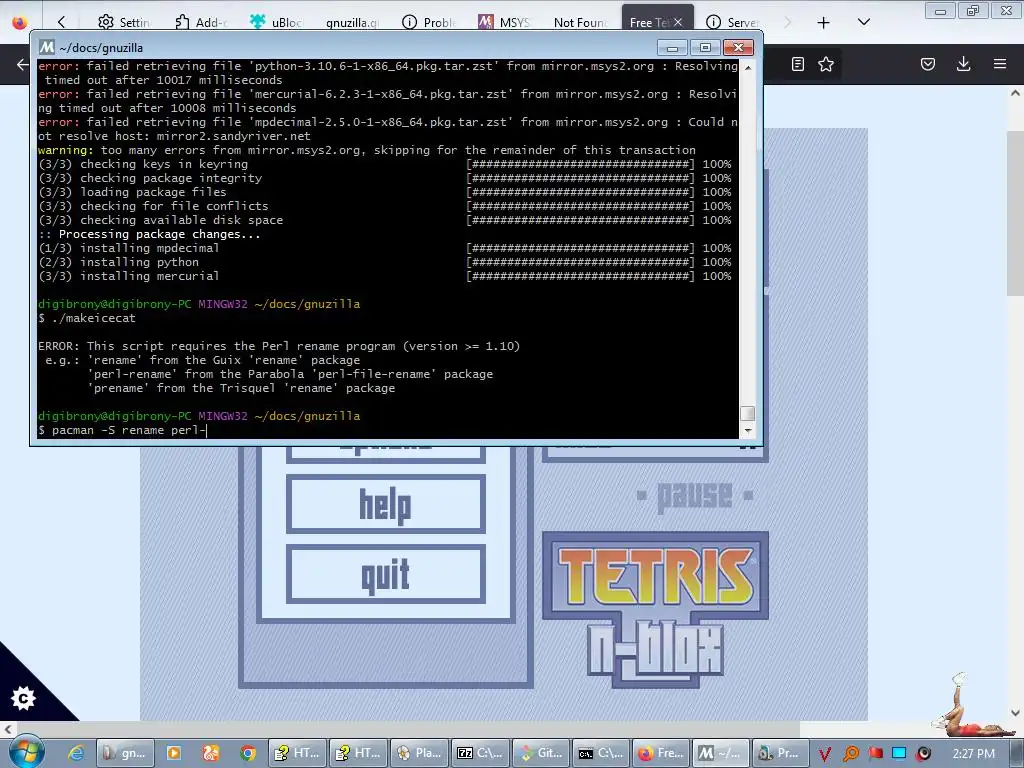This screenshot has width=1024, height=768.
Task: Open the media player taskbar icon
Action: 174,753
